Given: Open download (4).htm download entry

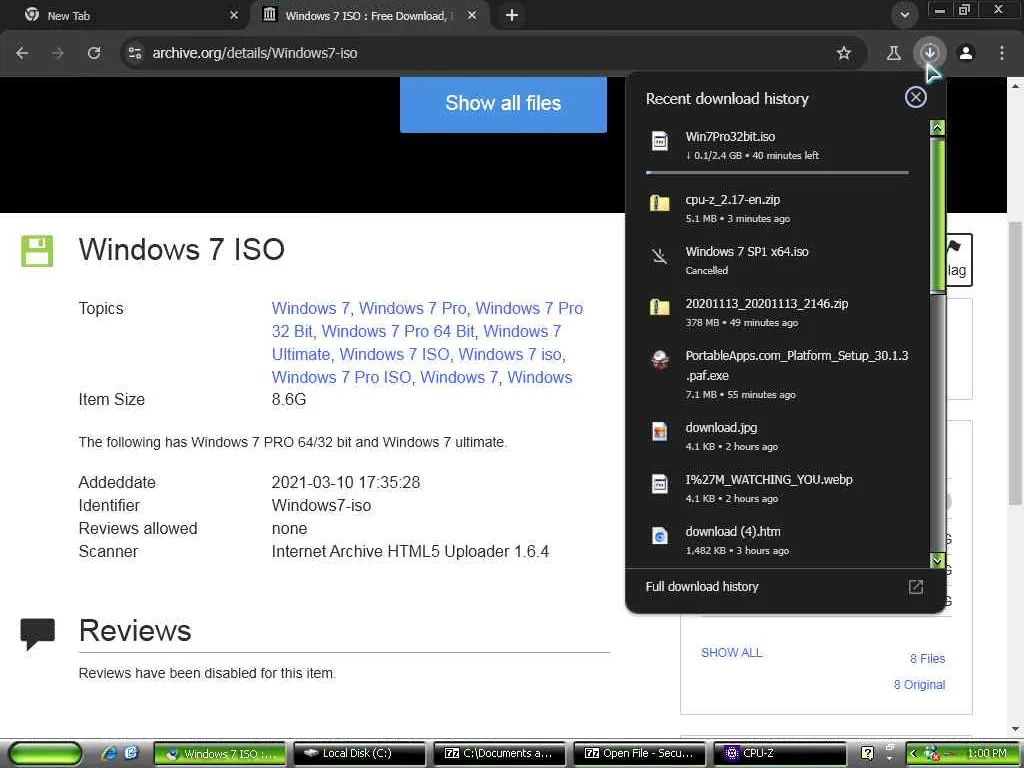Looking at the screenshot, I should coord(777,540).
